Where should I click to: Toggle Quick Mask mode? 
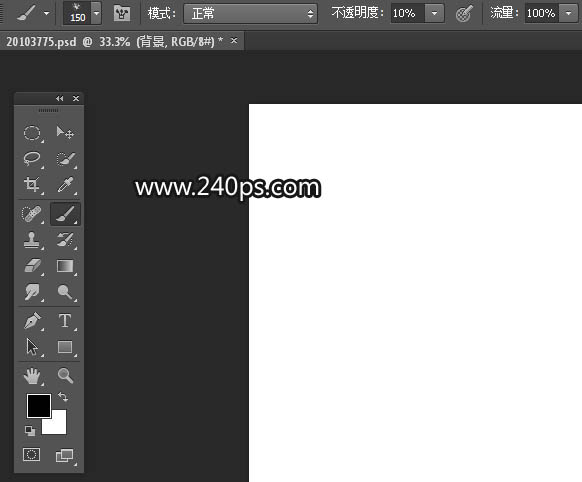[x=32, y=455]
